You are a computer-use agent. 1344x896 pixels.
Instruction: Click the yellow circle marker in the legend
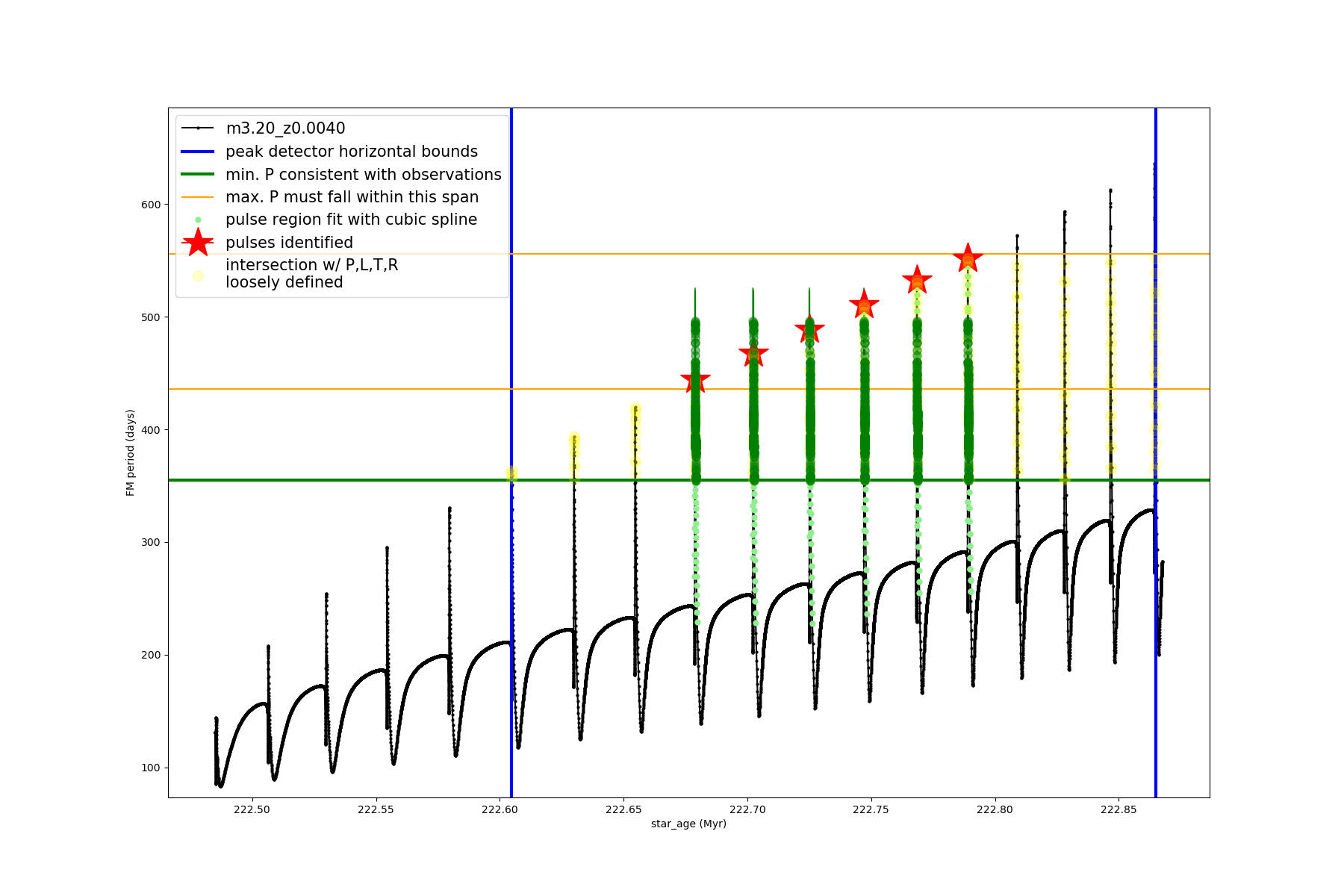[x=198, y=276]
